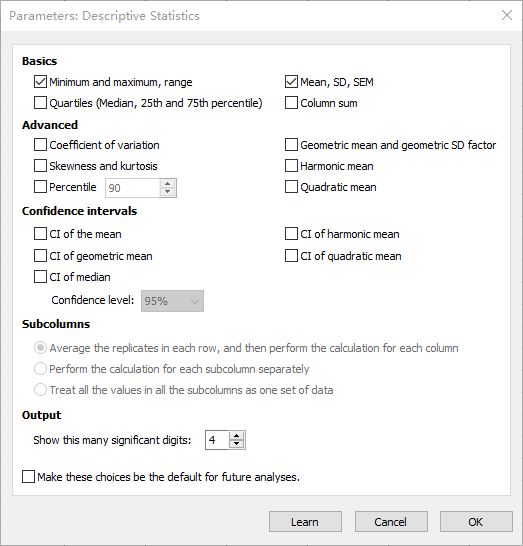This screenshot has height=546, width=523.
Task: Confirm settings with OK button
Action: click(476, 522)
